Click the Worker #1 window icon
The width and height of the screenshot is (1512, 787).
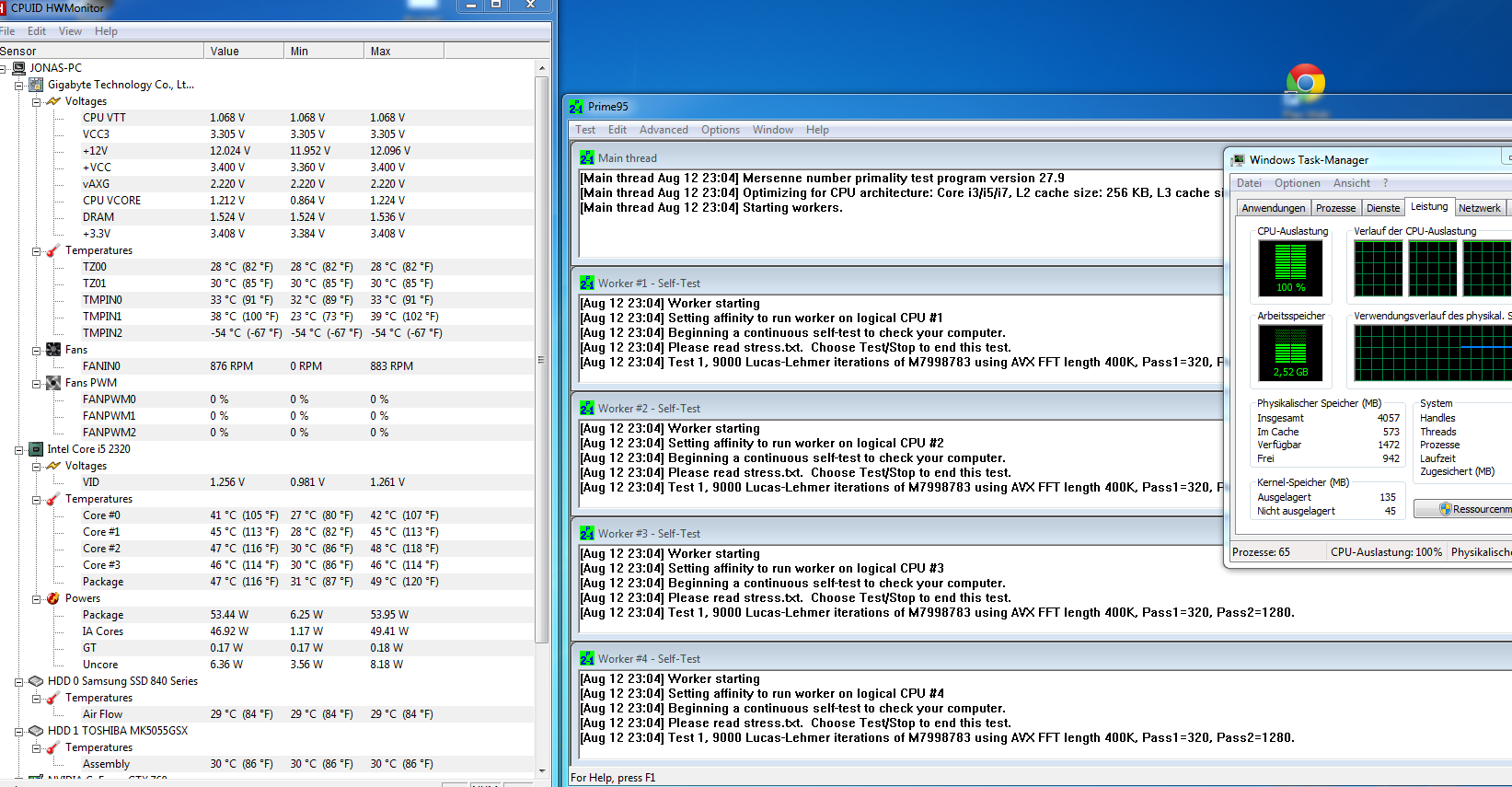(x=587, y=284)
